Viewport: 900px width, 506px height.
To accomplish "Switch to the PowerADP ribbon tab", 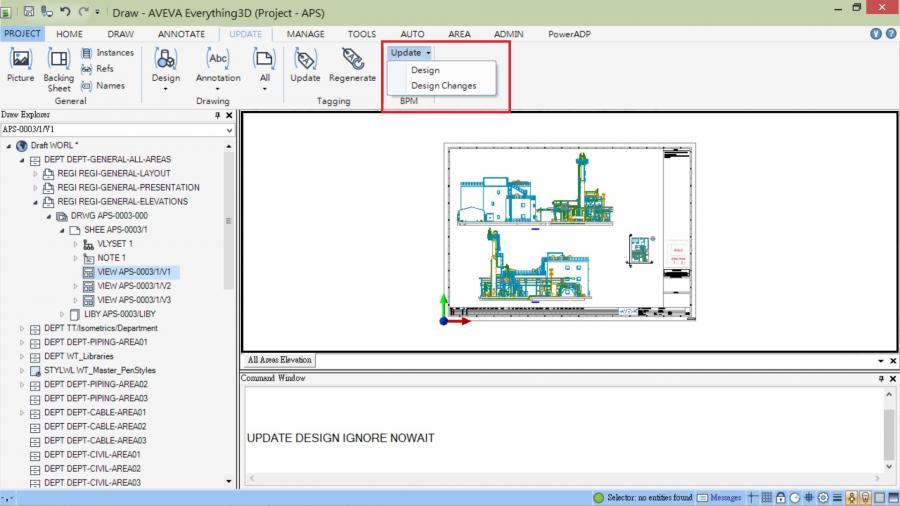I will pyautogui.click(x=569, y=34).
